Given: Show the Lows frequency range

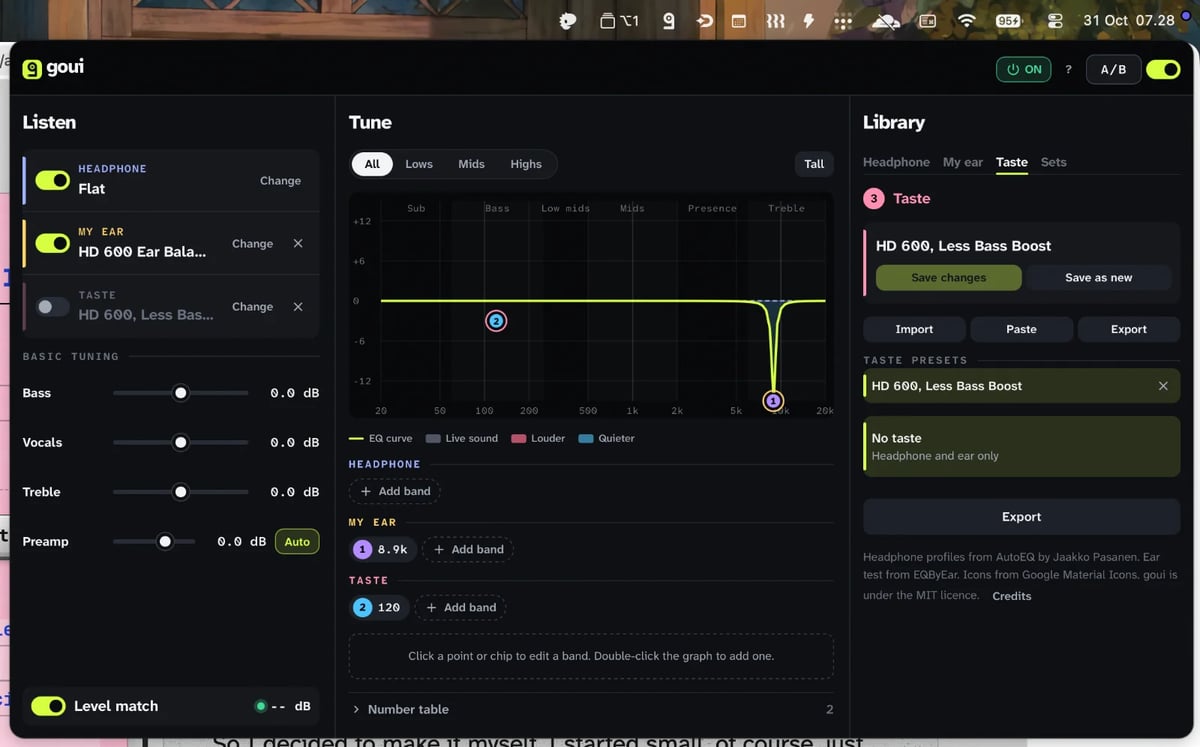Looking at the screenshot, I should tap(419, 164).
